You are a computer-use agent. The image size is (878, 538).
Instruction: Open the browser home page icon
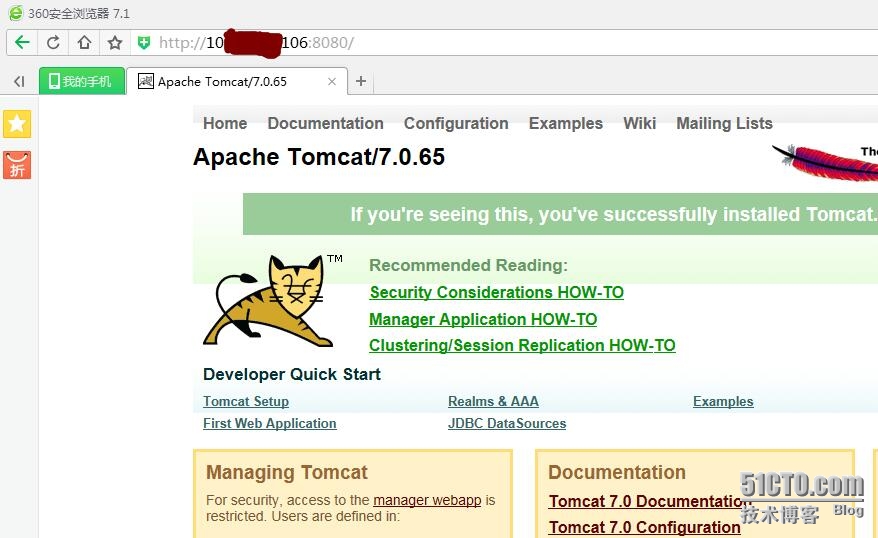(x=84, y=43)
